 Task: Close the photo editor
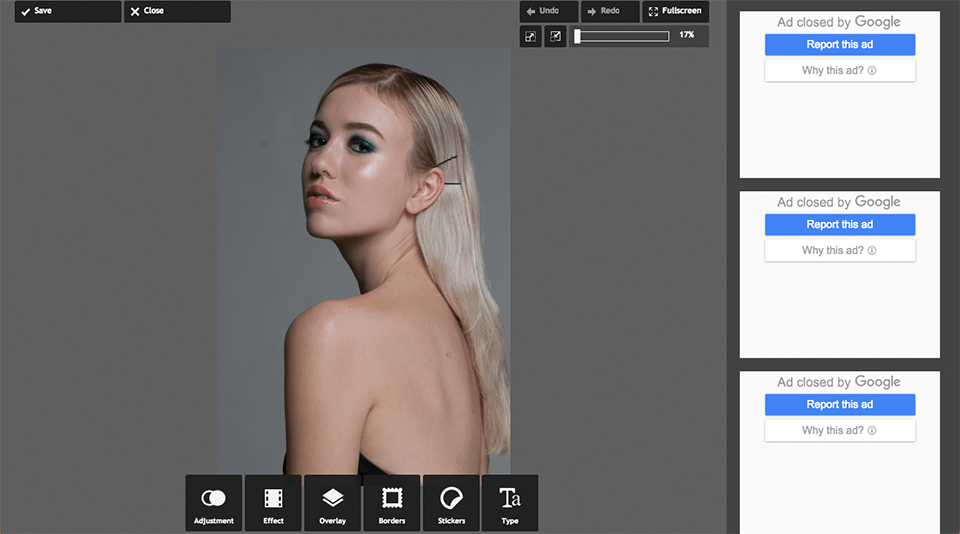pyautogui.click(x=177, y=11)
